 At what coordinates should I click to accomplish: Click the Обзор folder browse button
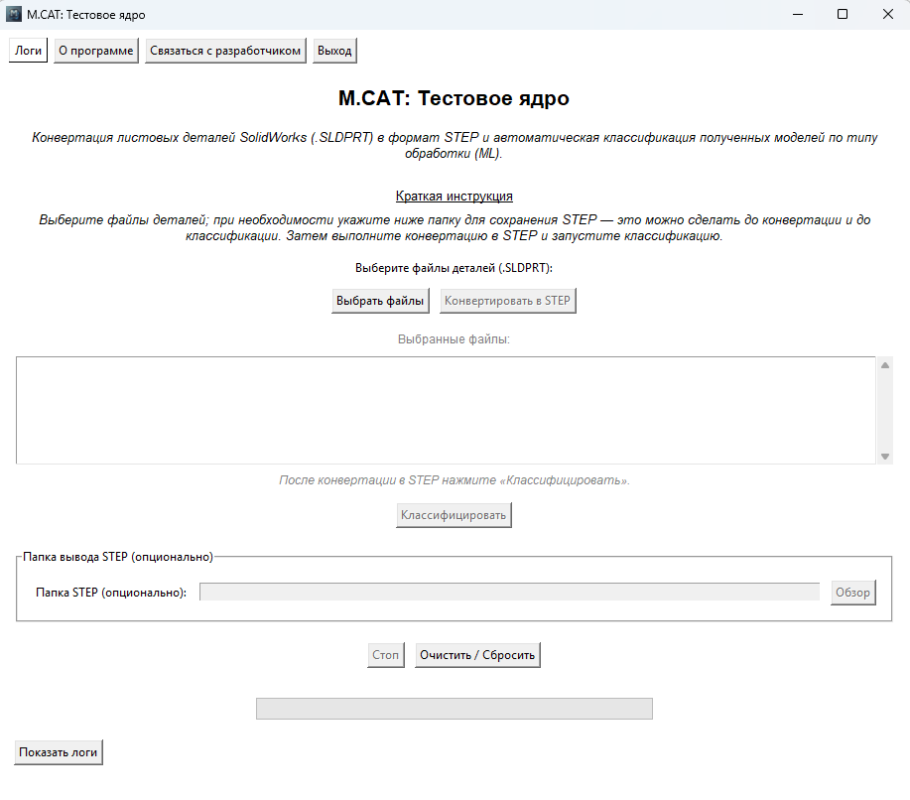point(853,592)
